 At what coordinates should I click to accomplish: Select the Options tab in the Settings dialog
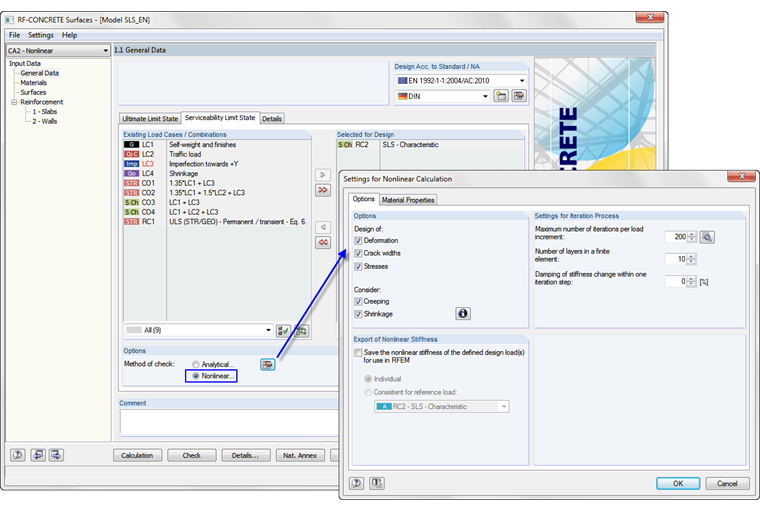364,199
